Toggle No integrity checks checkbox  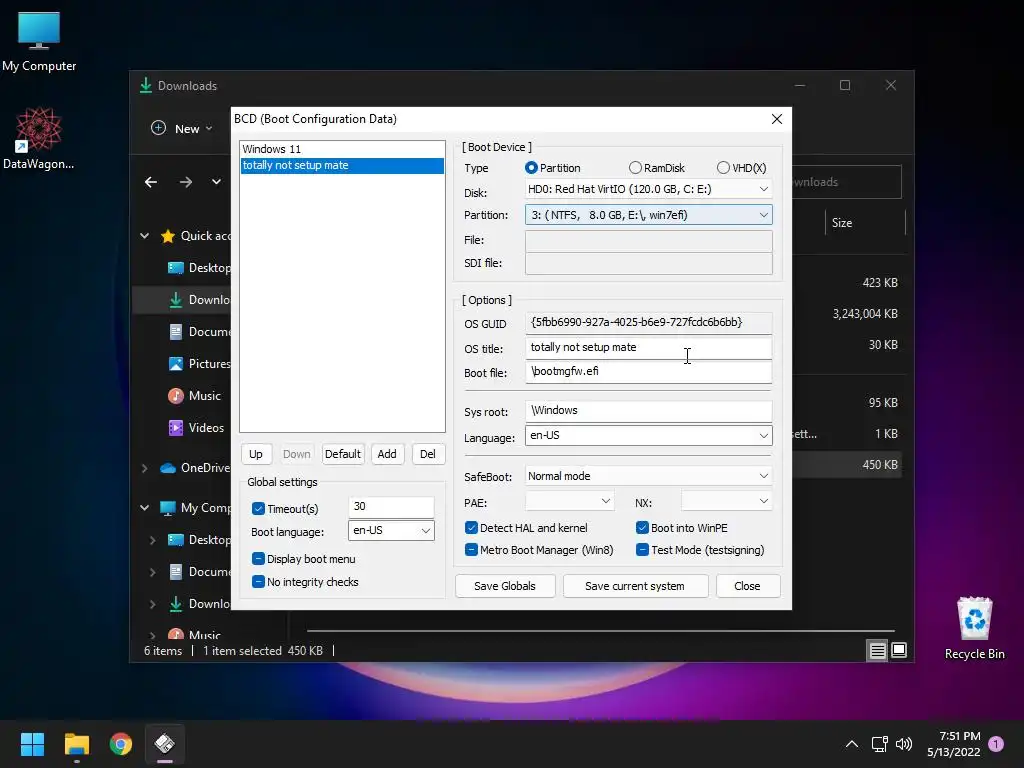(x=258, y=582)
